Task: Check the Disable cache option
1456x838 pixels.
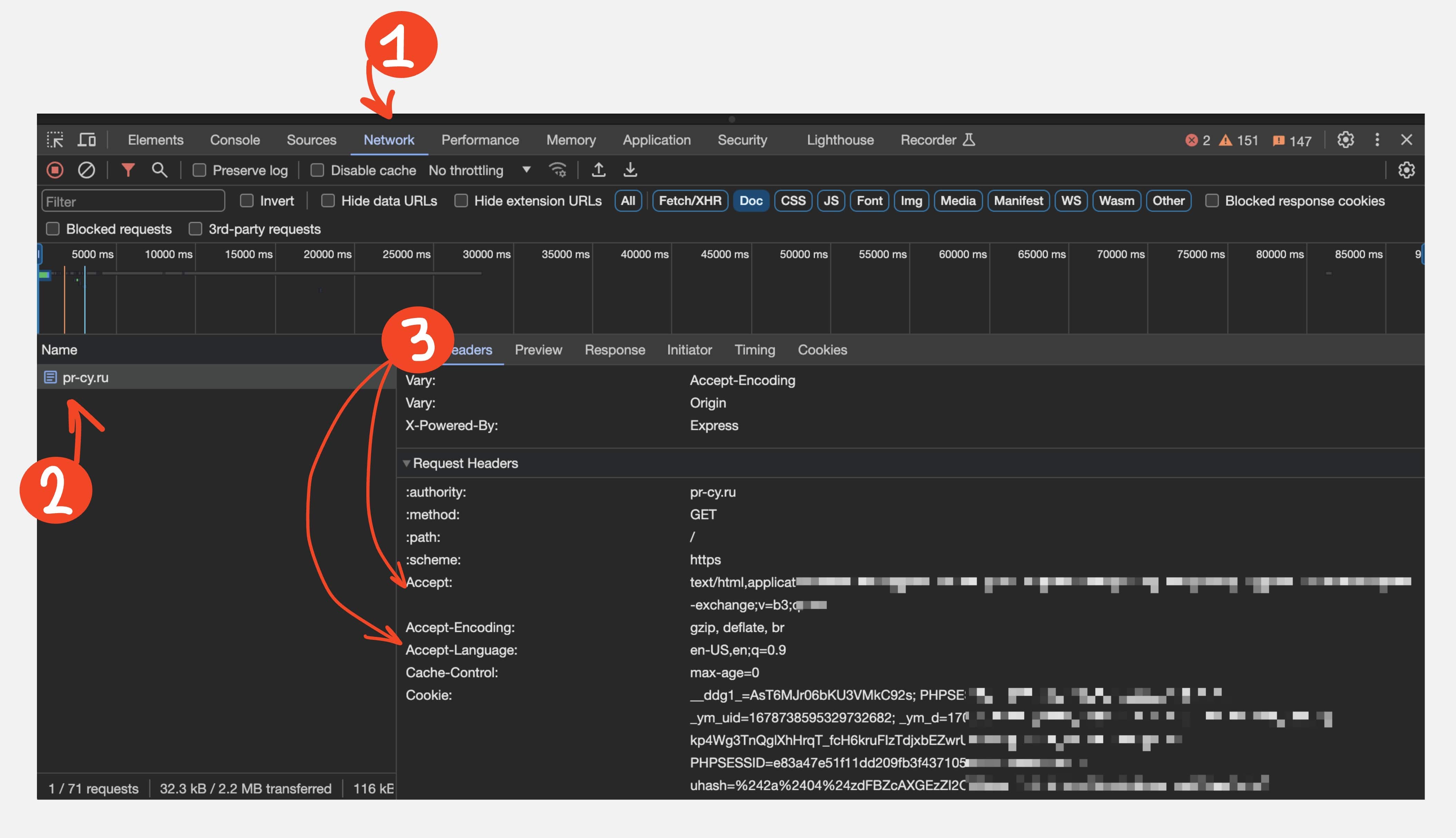Action: pos(317,170)
